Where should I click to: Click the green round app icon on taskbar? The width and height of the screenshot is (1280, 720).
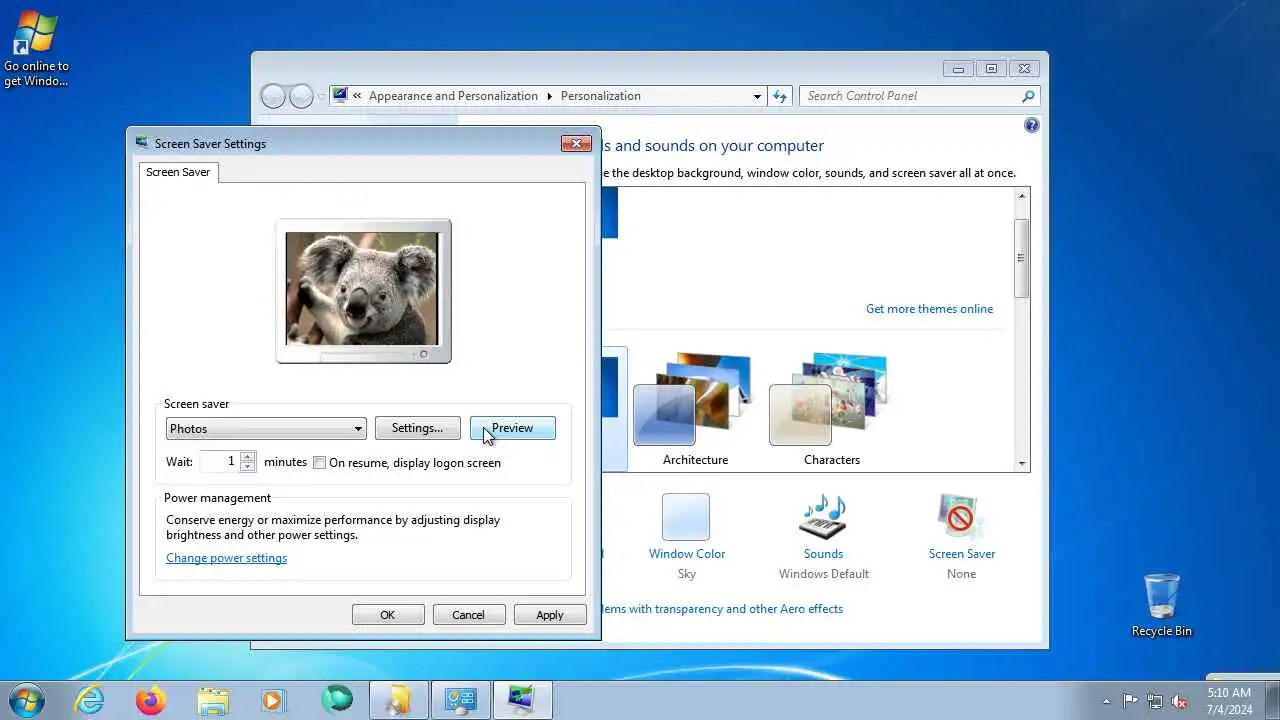[337, 700]
